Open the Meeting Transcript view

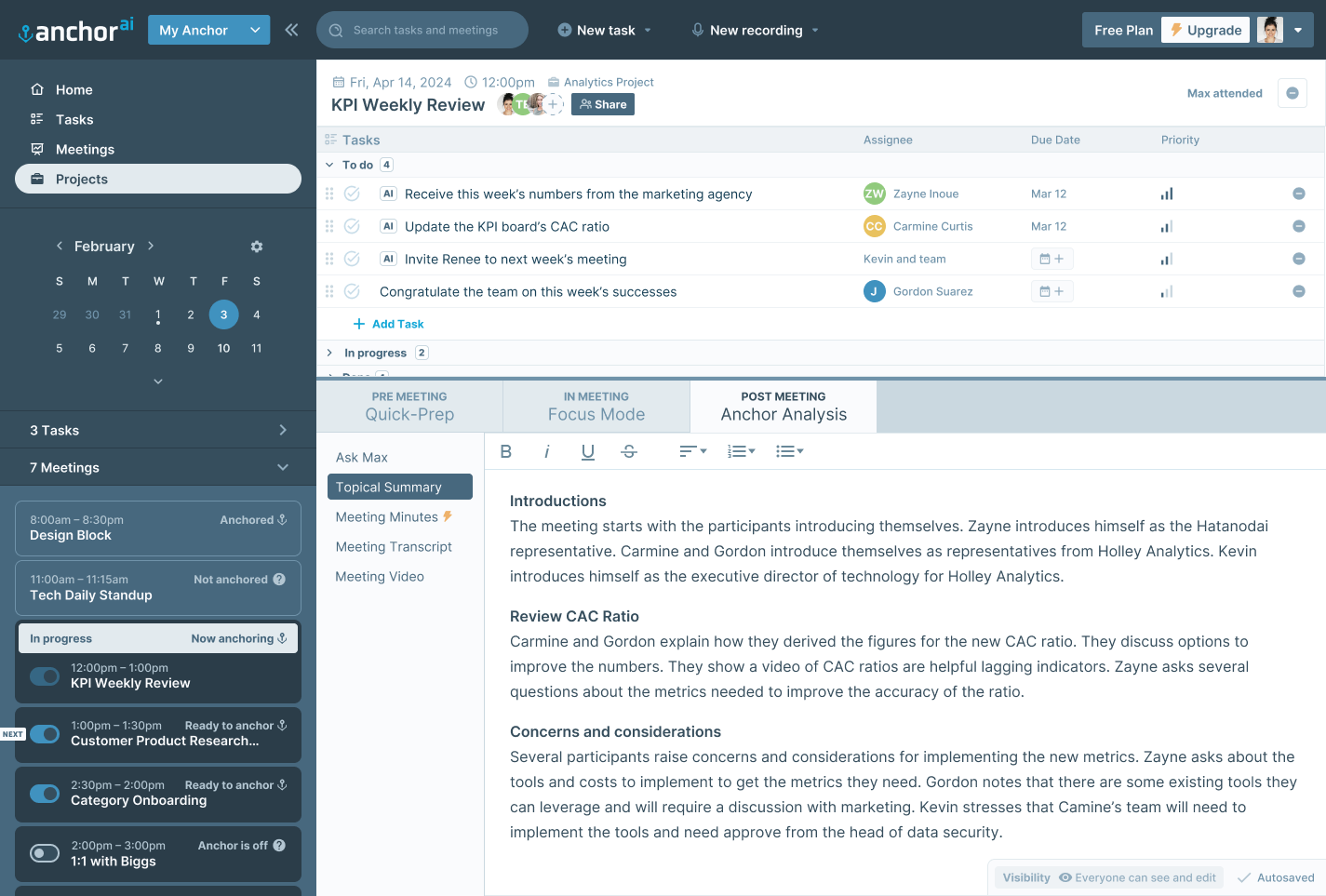tap(394, 546)
